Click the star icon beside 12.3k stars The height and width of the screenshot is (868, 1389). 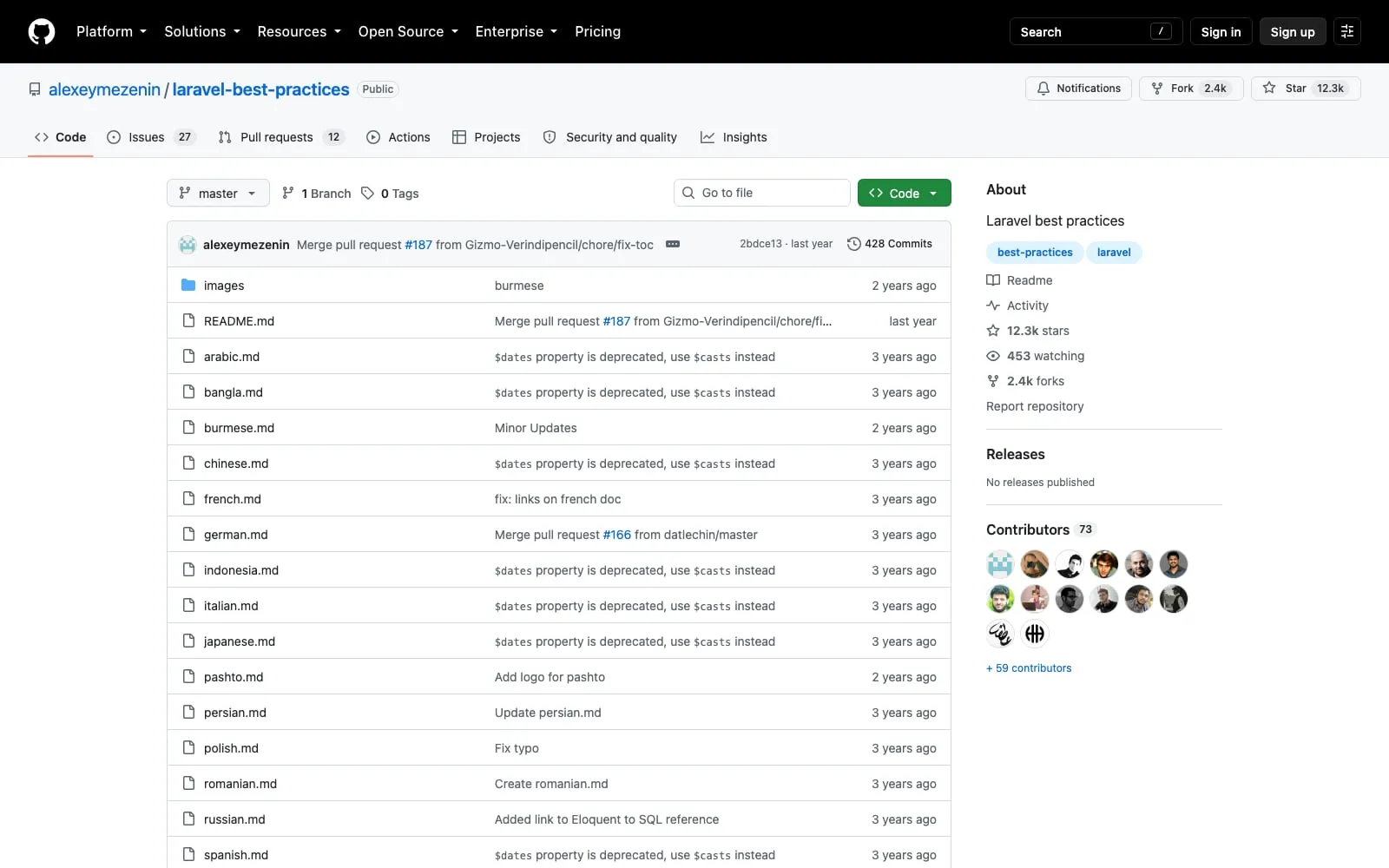point(993,331)
